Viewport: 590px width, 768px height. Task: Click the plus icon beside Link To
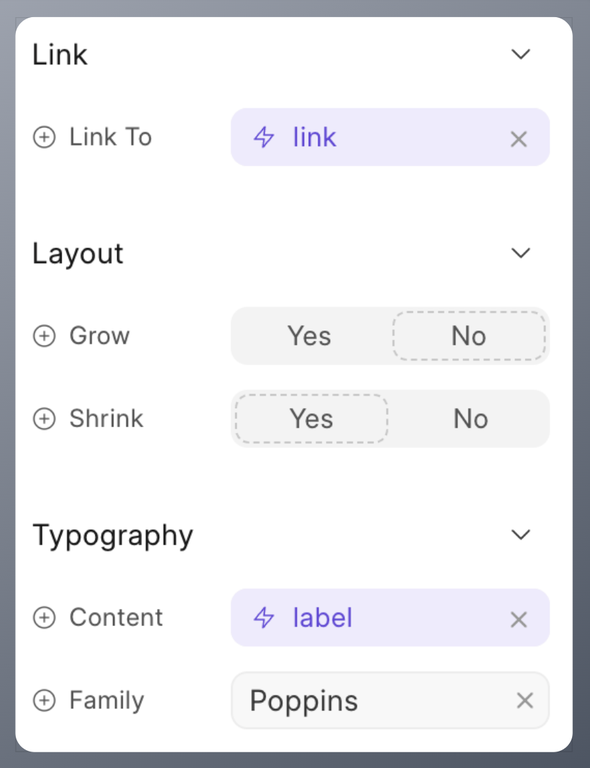[44, 137]
